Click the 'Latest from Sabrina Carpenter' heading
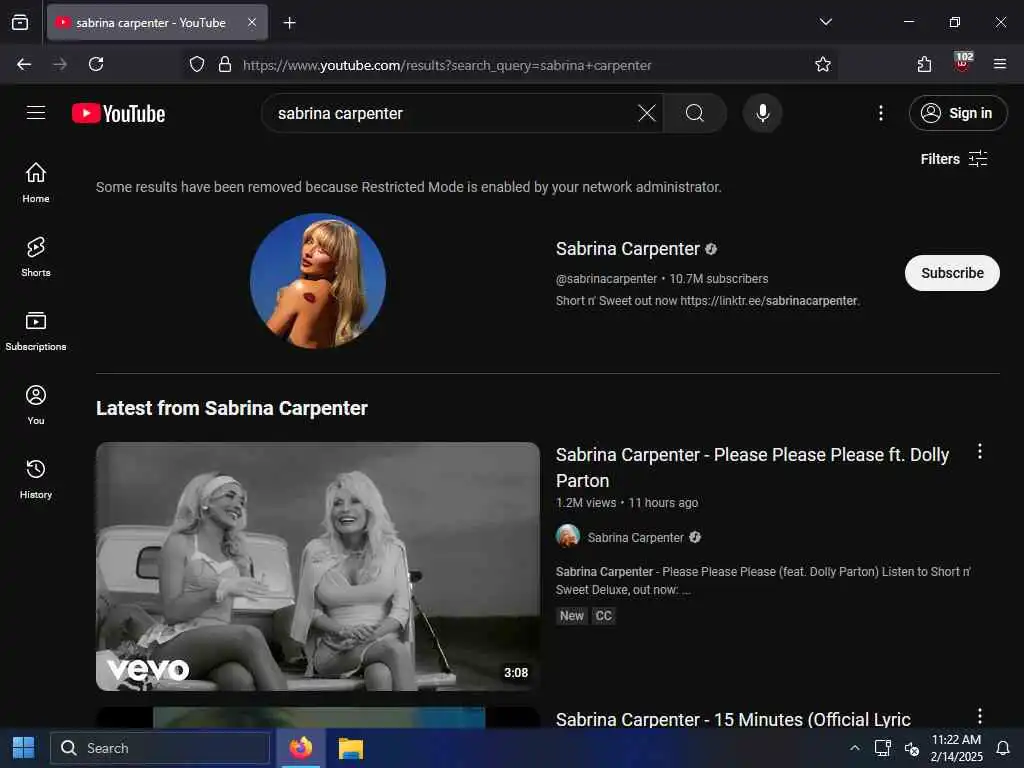 point(232,408)
